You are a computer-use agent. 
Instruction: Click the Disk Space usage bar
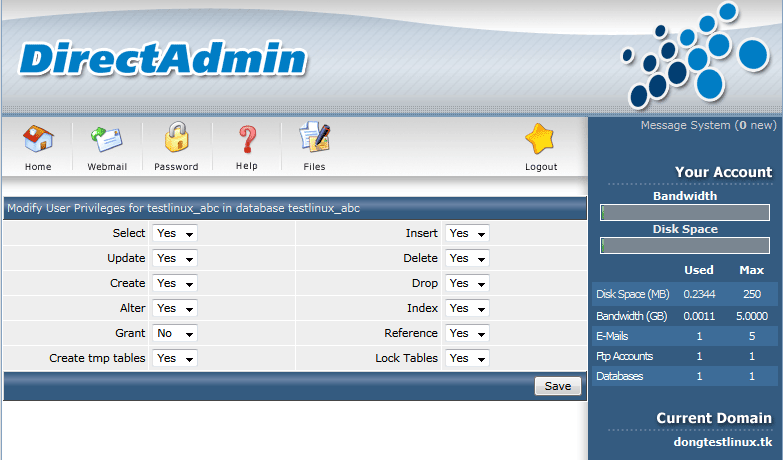(685, 245)
